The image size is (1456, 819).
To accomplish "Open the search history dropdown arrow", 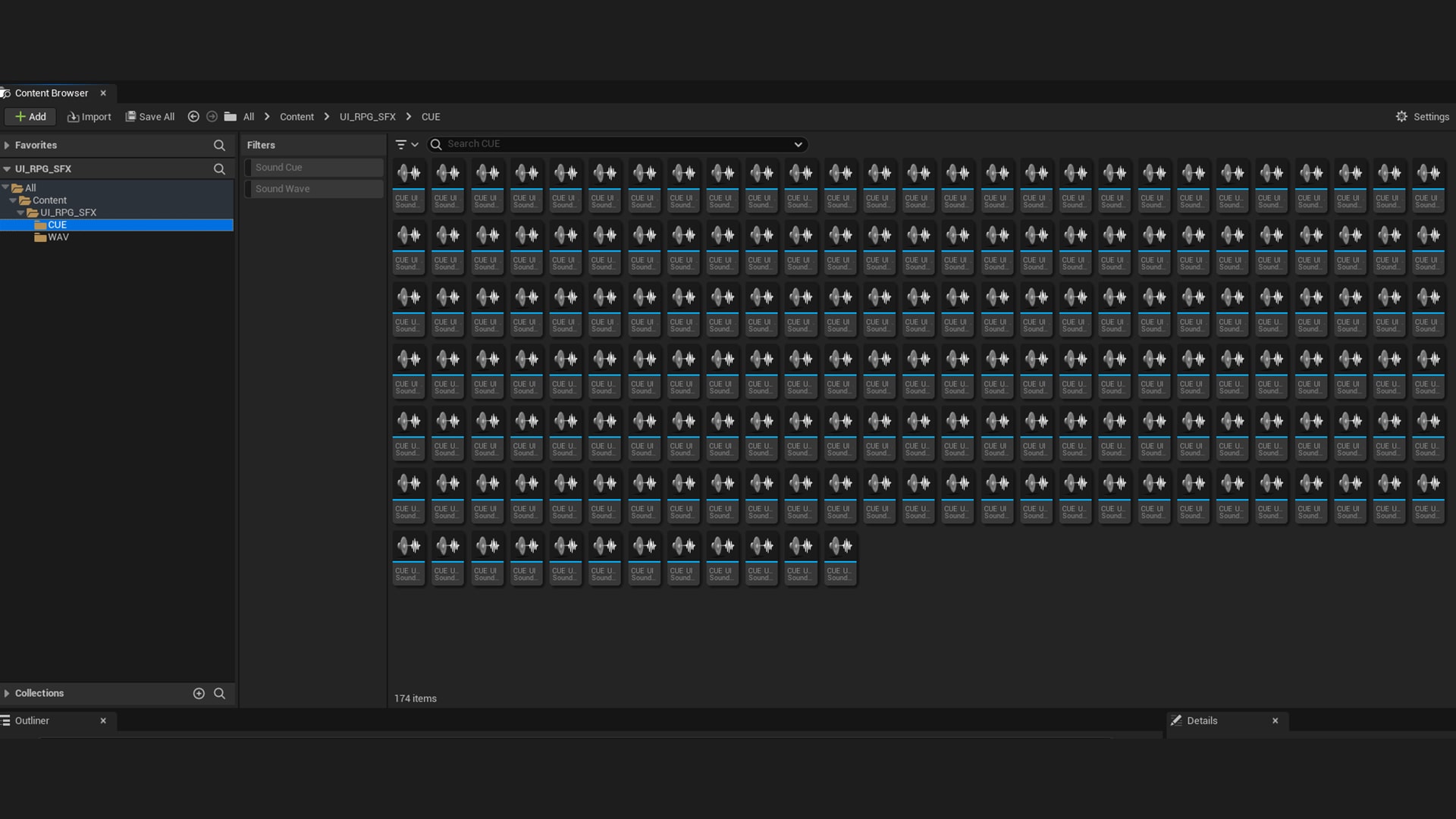I will click(x=798, y=144).
